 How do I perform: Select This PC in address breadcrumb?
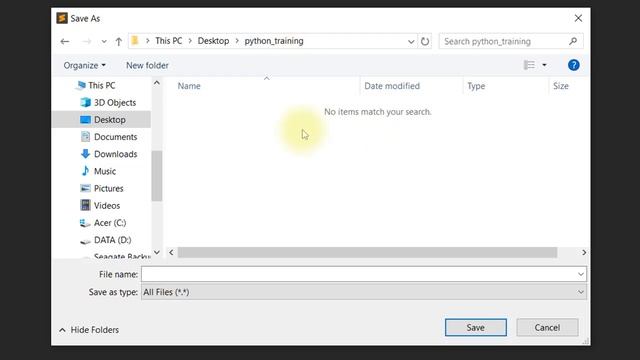coord(169,41)
